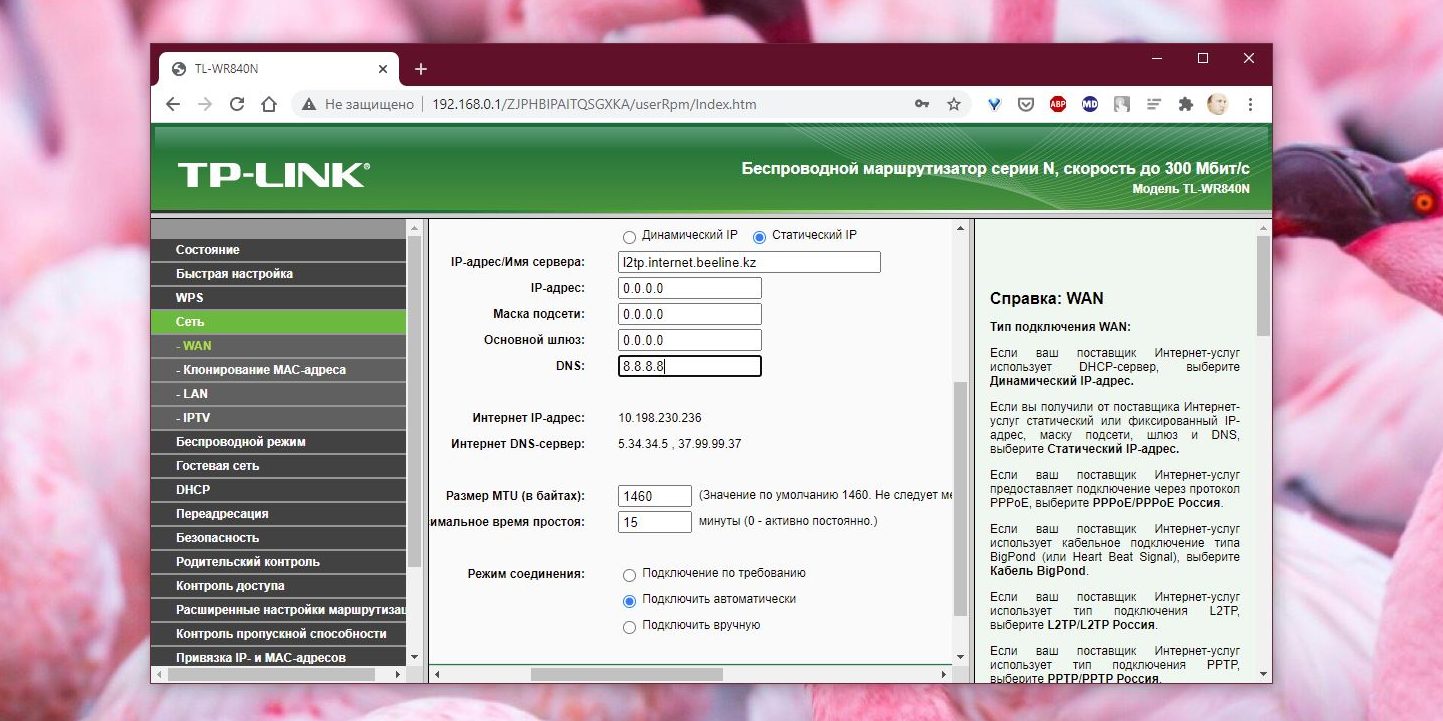
Task: Open the MD extension icon
Action: click(x=1090, y=104)
